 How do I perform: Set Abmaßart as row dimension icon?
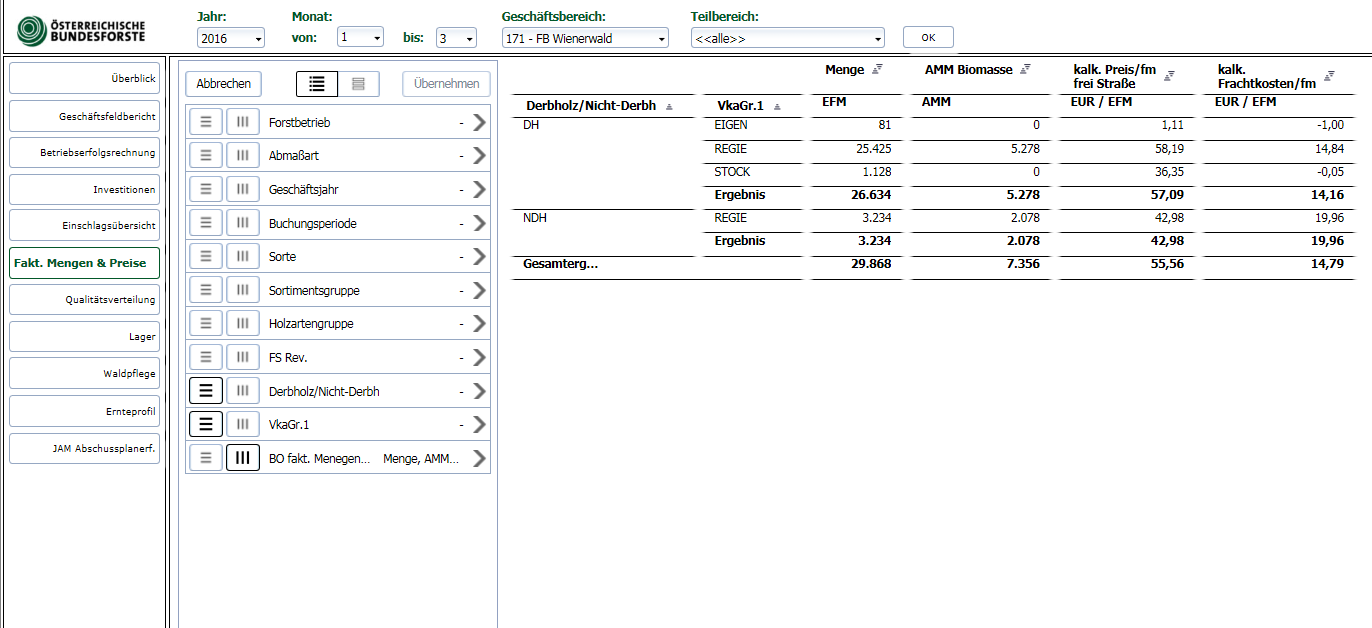click(206, 156)
